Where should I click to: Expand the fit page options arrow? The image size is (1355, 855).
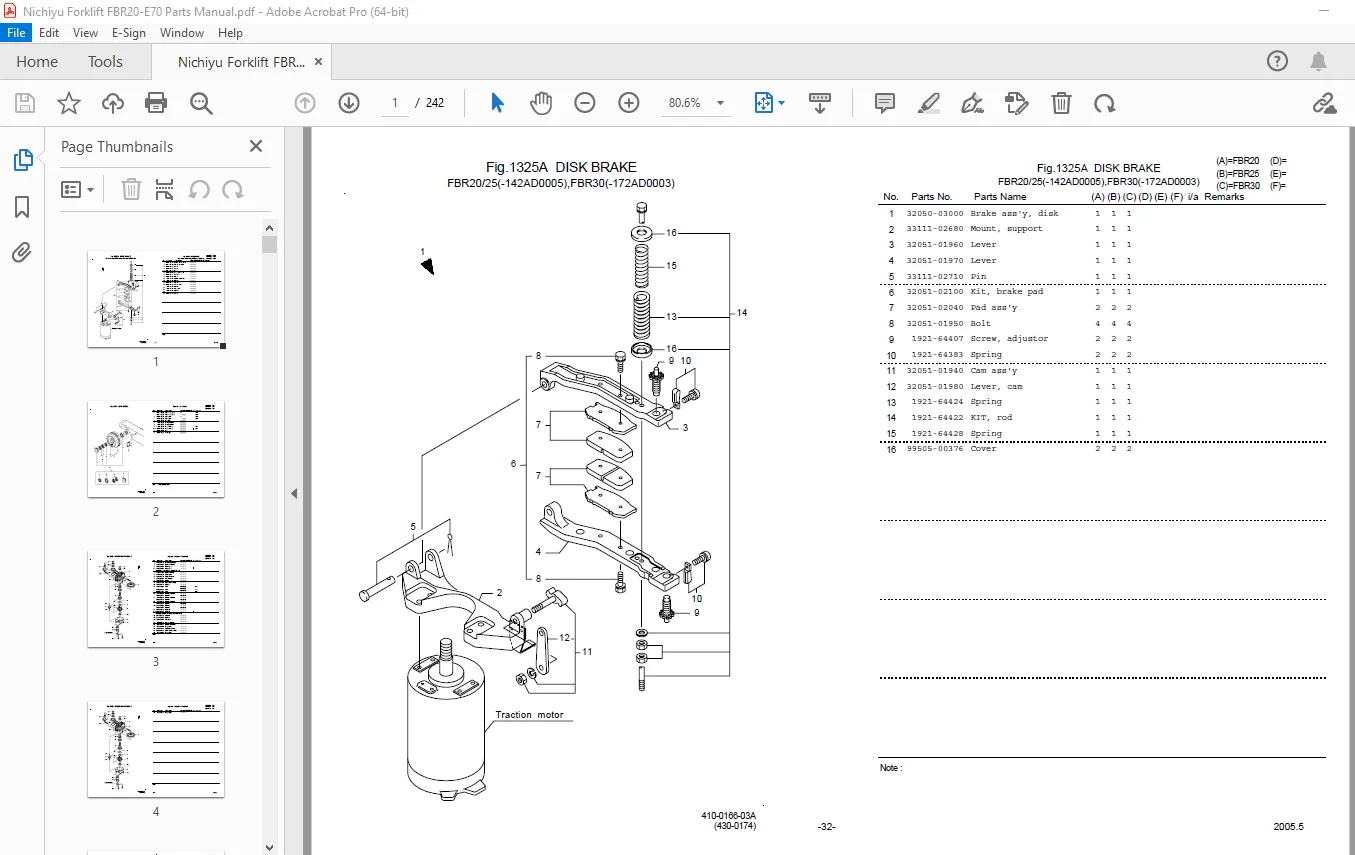point(782,103)
